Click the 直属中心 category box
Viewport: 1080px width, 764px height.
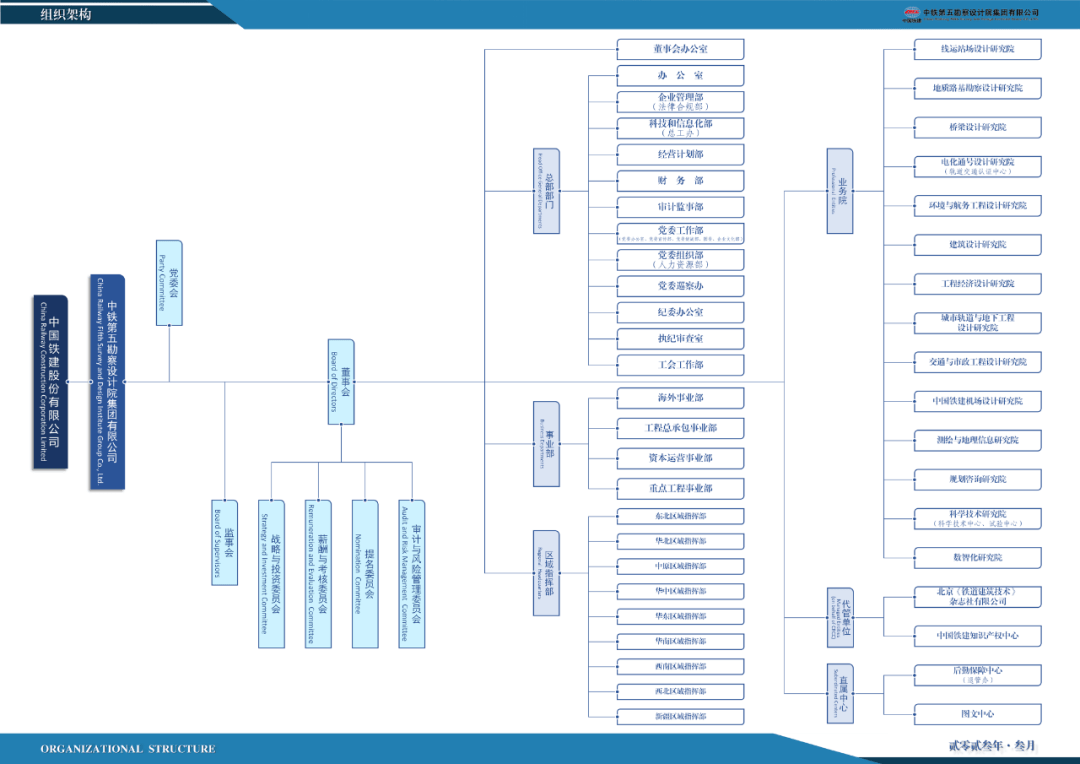pos(840,693)
